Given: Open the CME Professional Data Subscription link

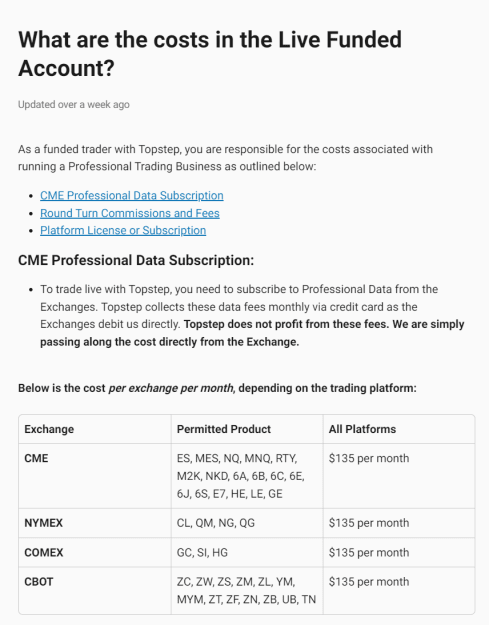Looking at the screenshot, I should tap(132, 196).
